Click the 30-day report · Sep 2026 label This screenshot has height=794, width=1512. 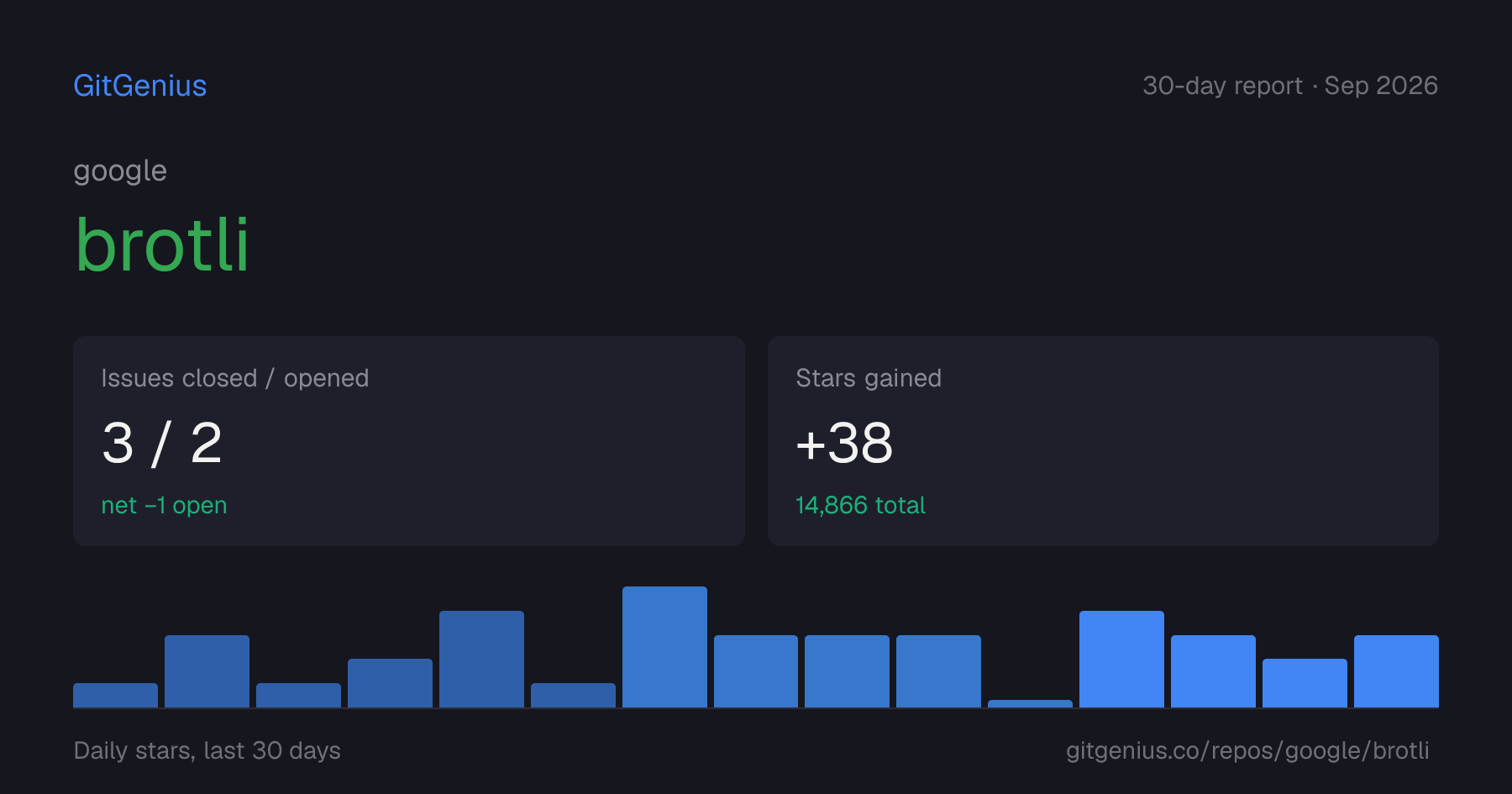tap(1290, 86)
